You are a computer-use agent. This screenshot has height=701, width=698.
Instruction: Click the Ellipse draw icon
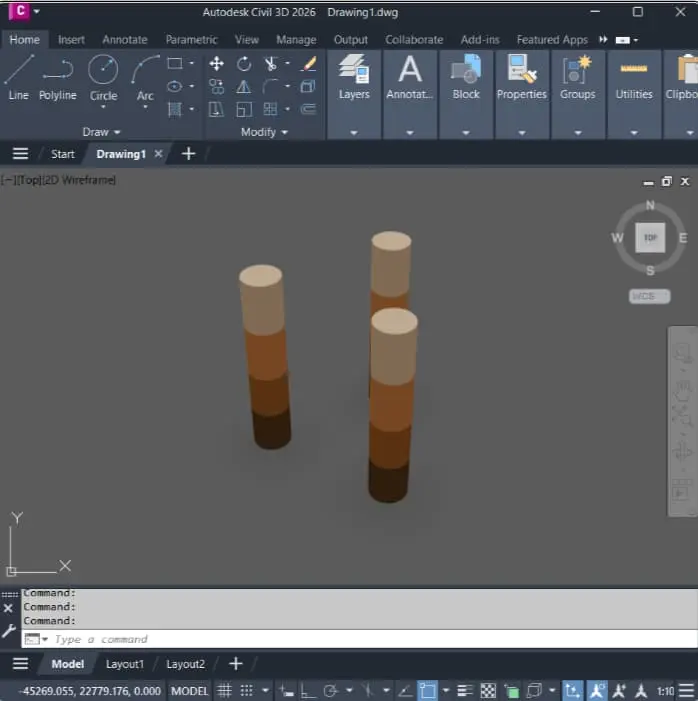[x=175, y=86]
